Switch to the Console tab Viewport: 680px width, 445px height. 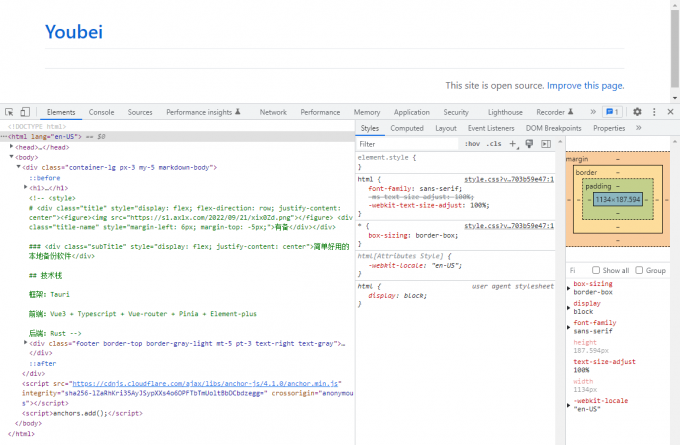click(x=101, y=112)
